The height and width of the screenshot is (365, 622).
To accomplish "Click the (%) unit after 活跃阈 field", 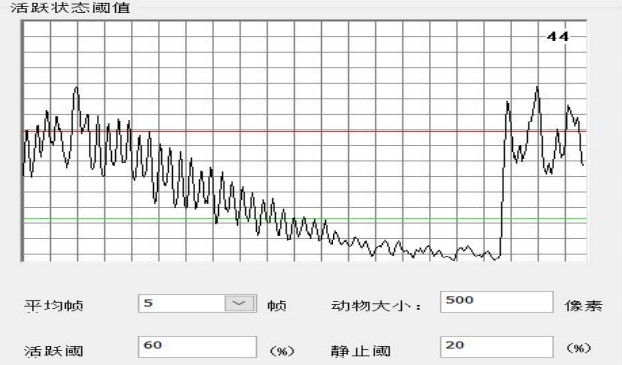I will [x=282, y=351].
